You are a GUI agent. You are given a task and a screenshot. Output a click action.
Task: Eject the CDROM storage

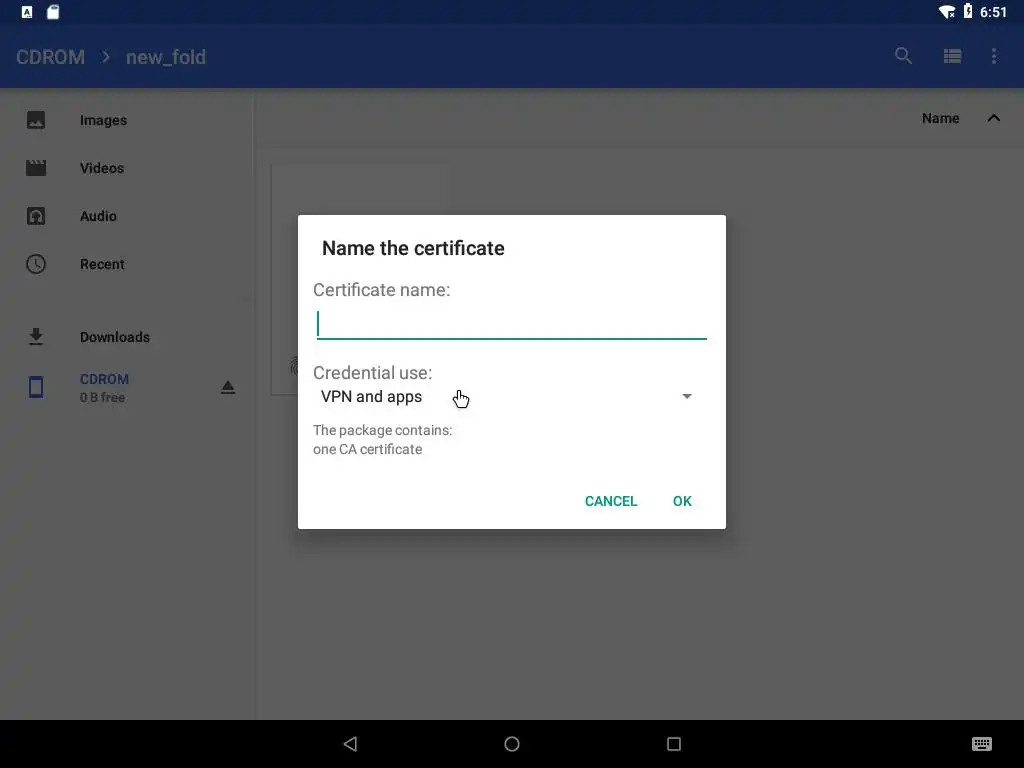[x=227, y=387]
